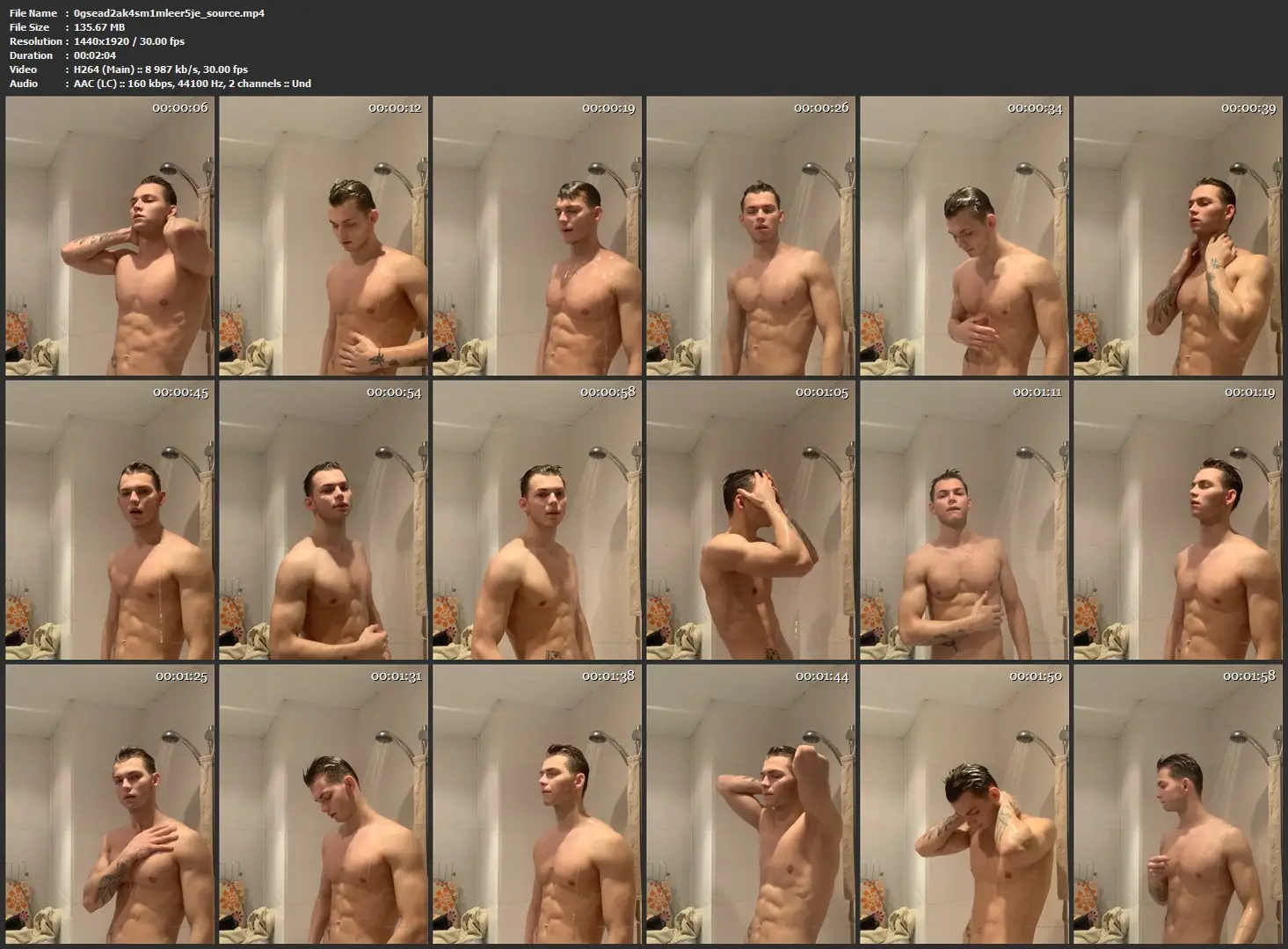Viewport: 1288px width, 949px height.
Task: Open the frame timestamped 00:01:19
Action: pyautogui.click(x=1178, y=520)
